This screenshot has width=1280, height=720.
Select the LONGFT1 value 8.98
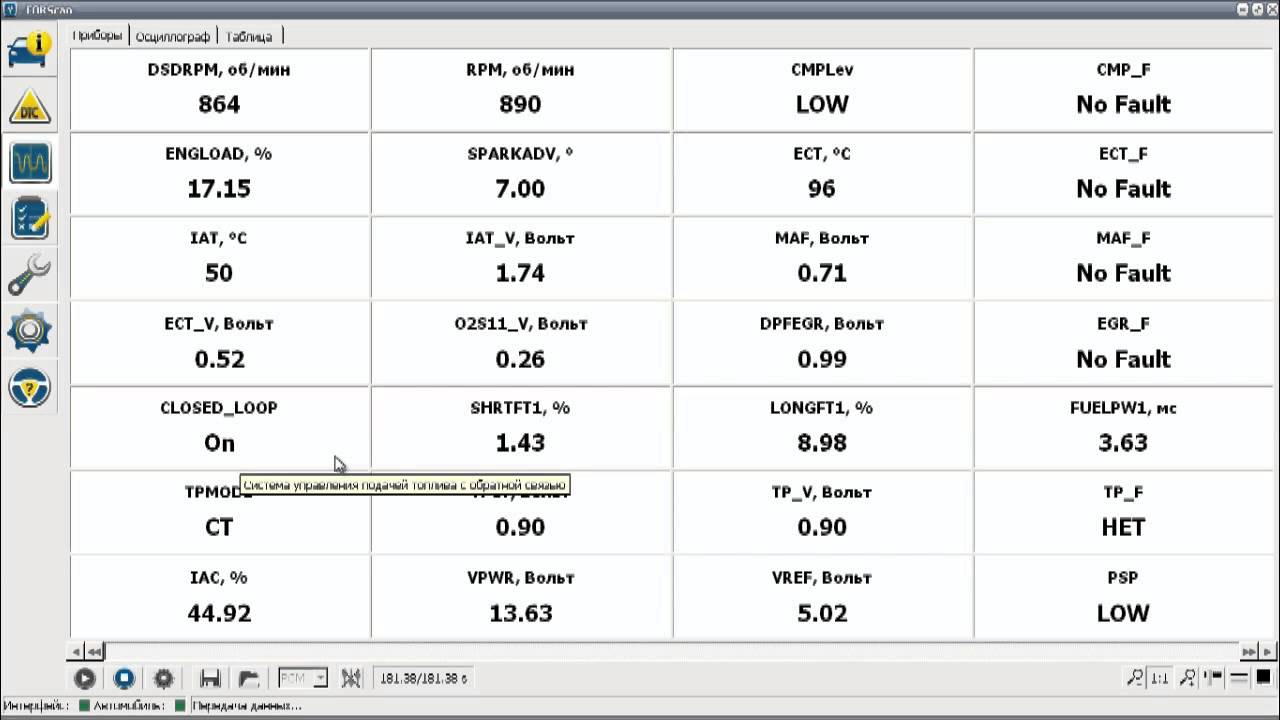pyautogui.click(x=822, y=443)
